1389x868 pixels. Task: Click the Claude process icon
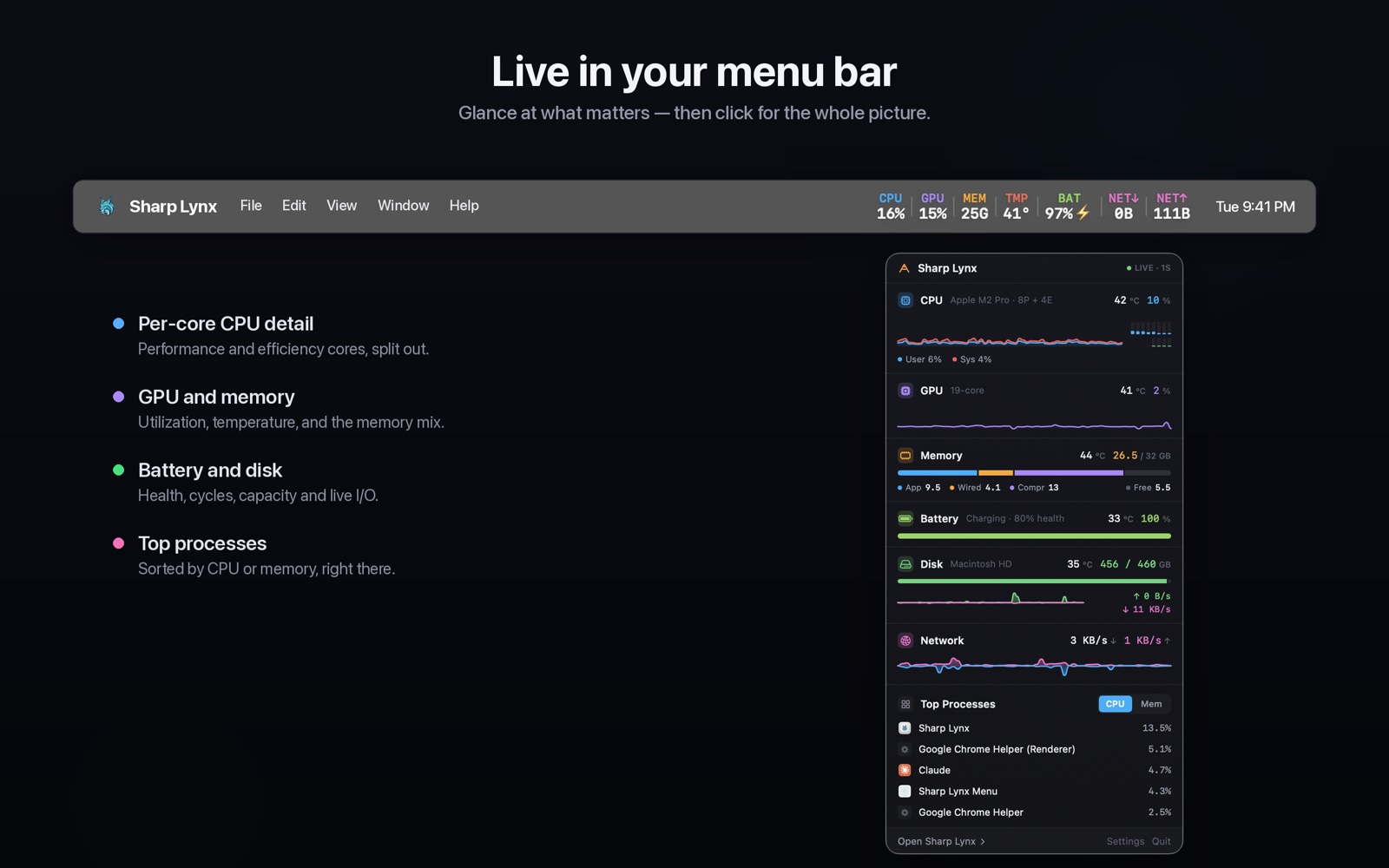tap(905, 770)
